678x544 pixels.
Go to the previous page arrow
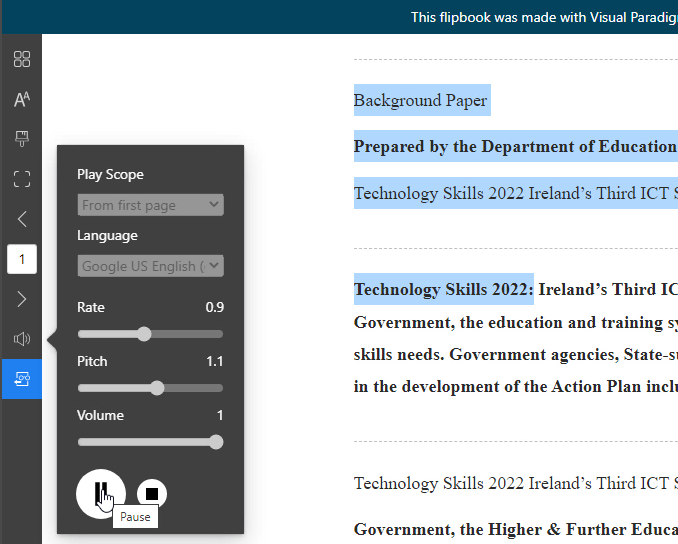click(21, 219)
